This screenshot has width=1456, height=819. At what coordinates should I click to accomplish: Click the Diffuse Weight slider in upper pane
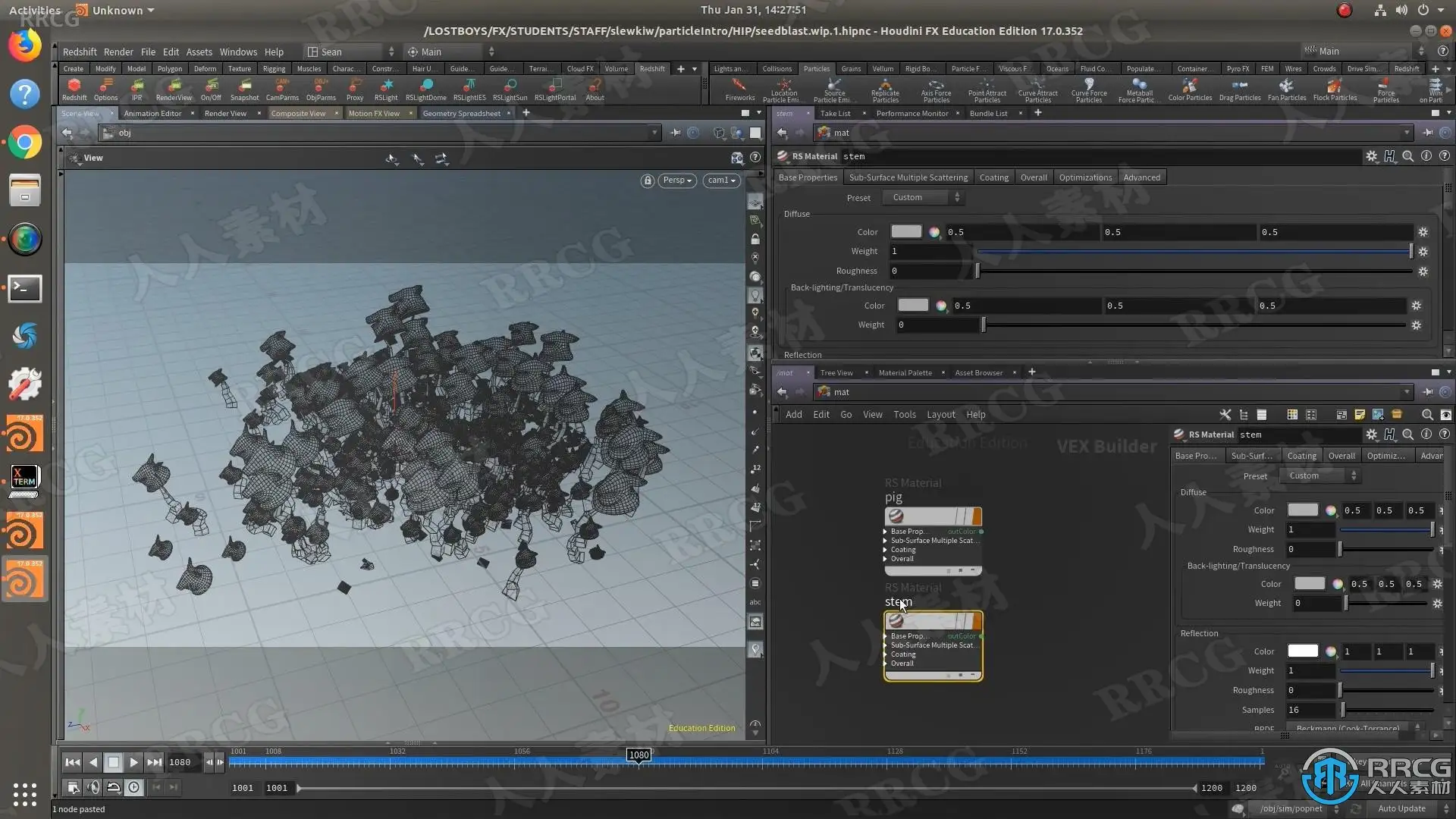click(1194, 251)
